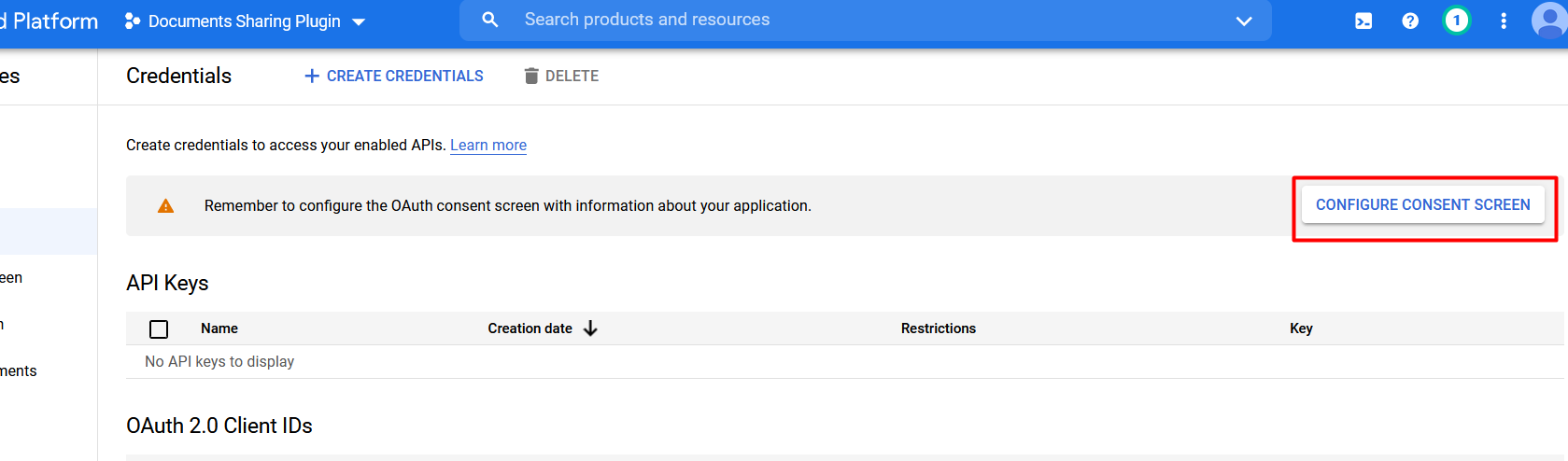Click the Key column header
This screenshot has width=1568, height=461.
pos(1301,328)
